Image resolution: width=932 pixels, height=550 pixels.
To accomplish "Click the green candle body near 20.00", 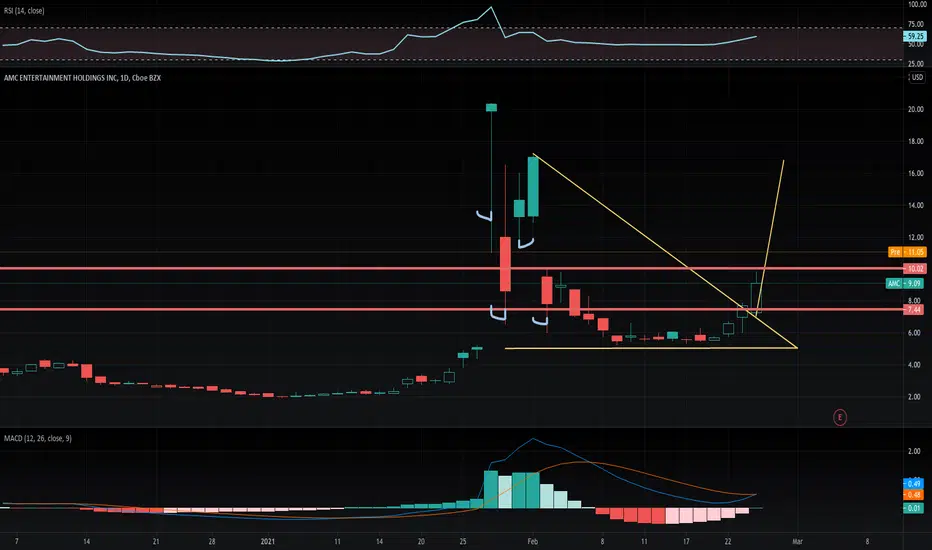I will (x=492, y=108).
